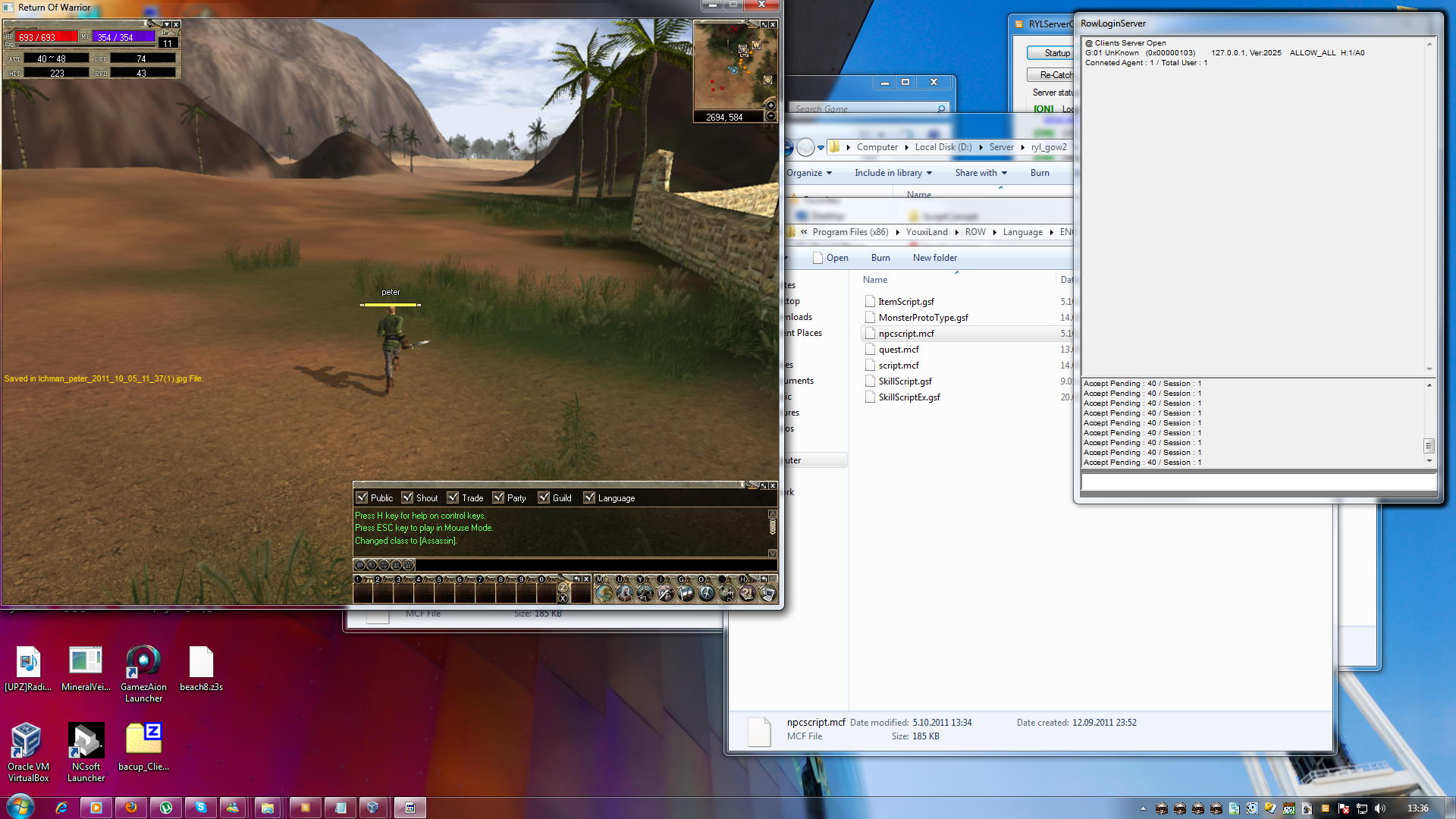Viewport: 1456px width, 819px height.
Task: Click Burn in the Explorer toolbar
Action: coord(1039,173)
